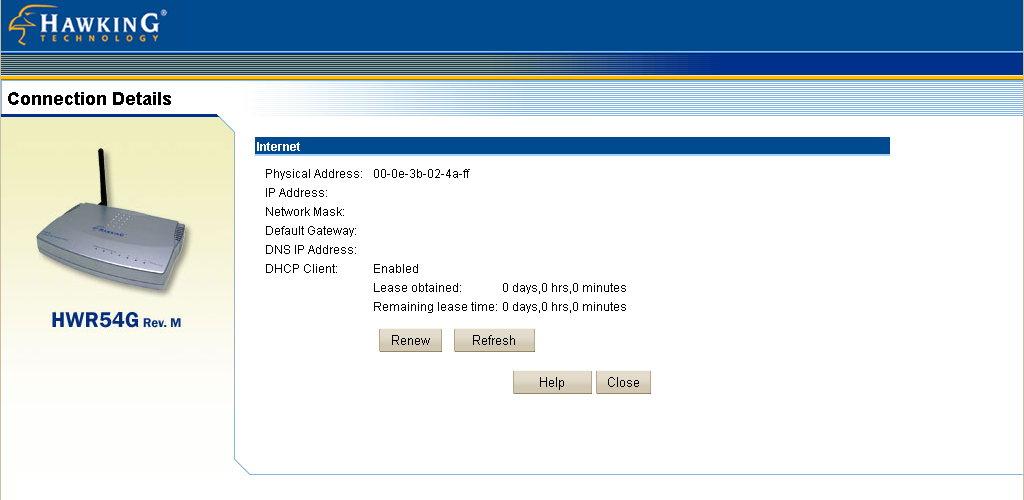Click the Connection Details page title
Image resolution: width=1024 pixels, height=500 pixels.
coord(89,99)
